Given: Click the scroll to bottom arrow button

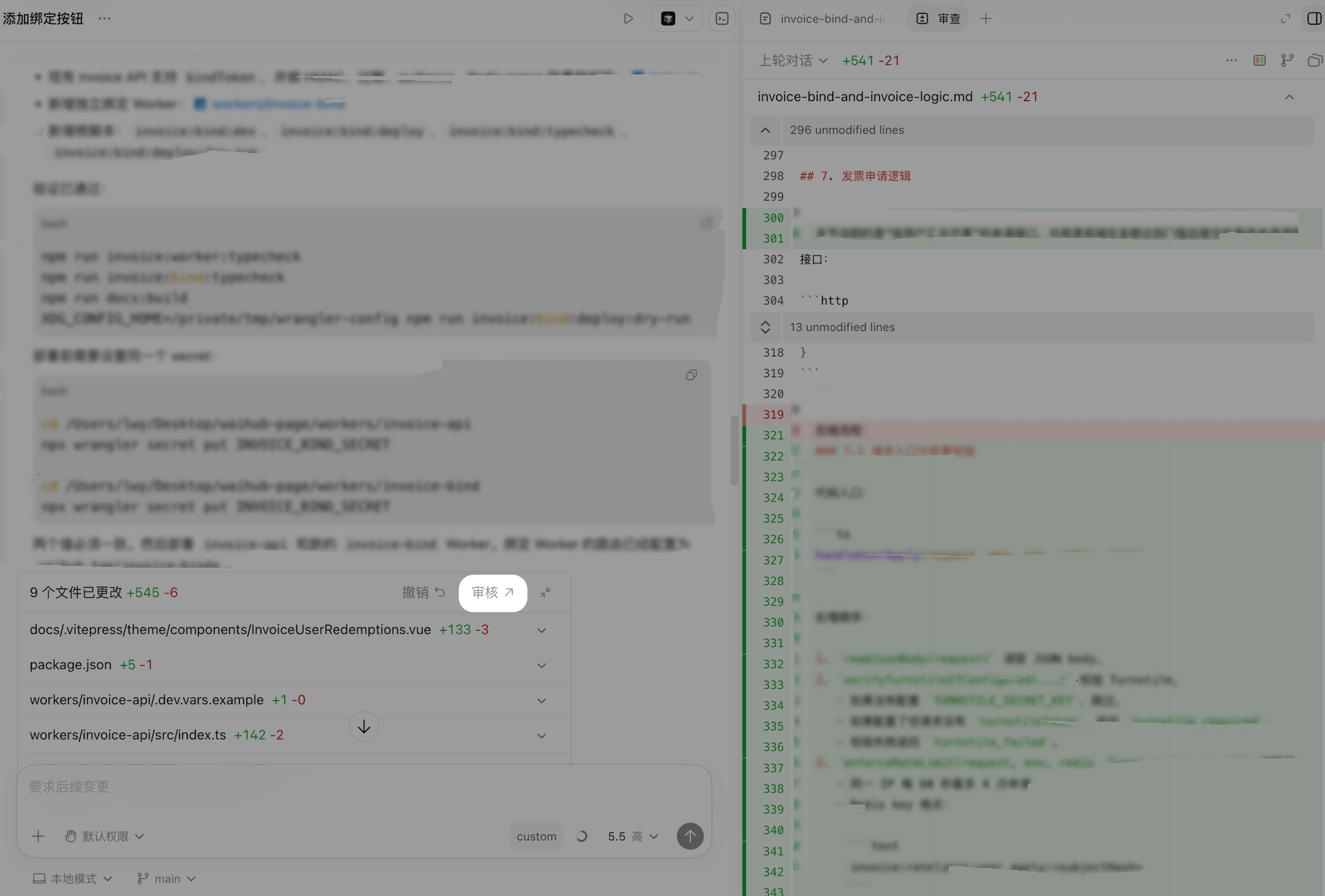Looking at the screenshot, I should tap(364, 727).
